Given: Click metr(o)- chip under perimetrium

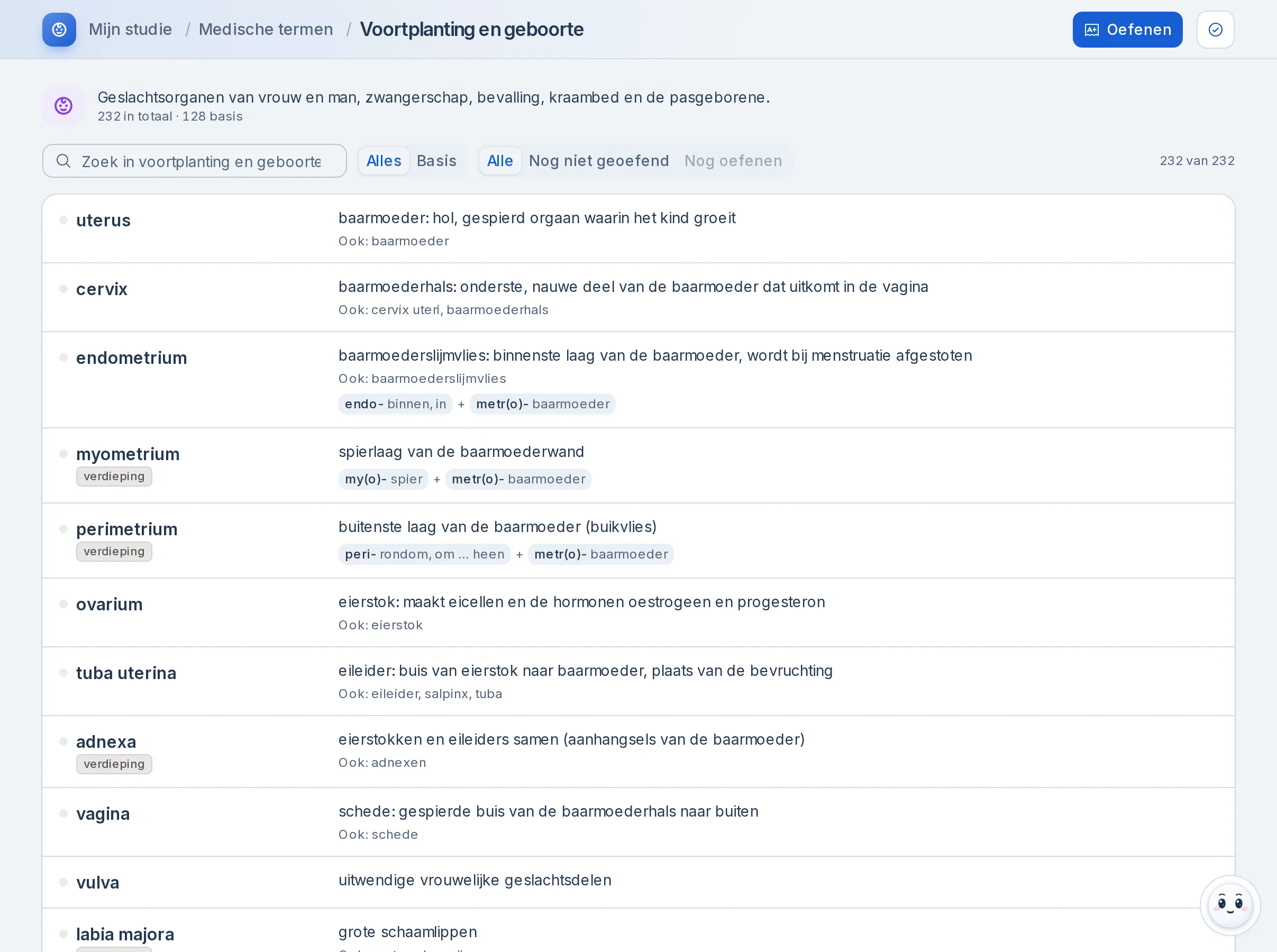Looking at the screenshot, I should point(601,554).
